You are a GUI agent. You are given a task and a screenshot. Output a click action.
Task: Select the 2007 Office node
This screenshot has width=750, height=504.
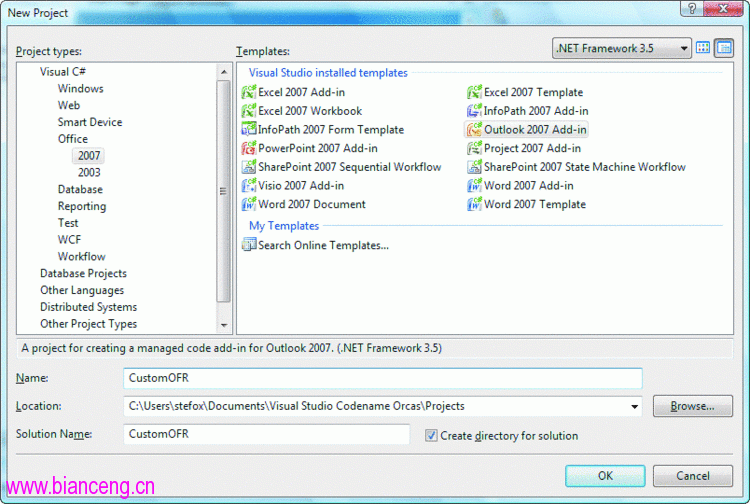click(89, 155)
